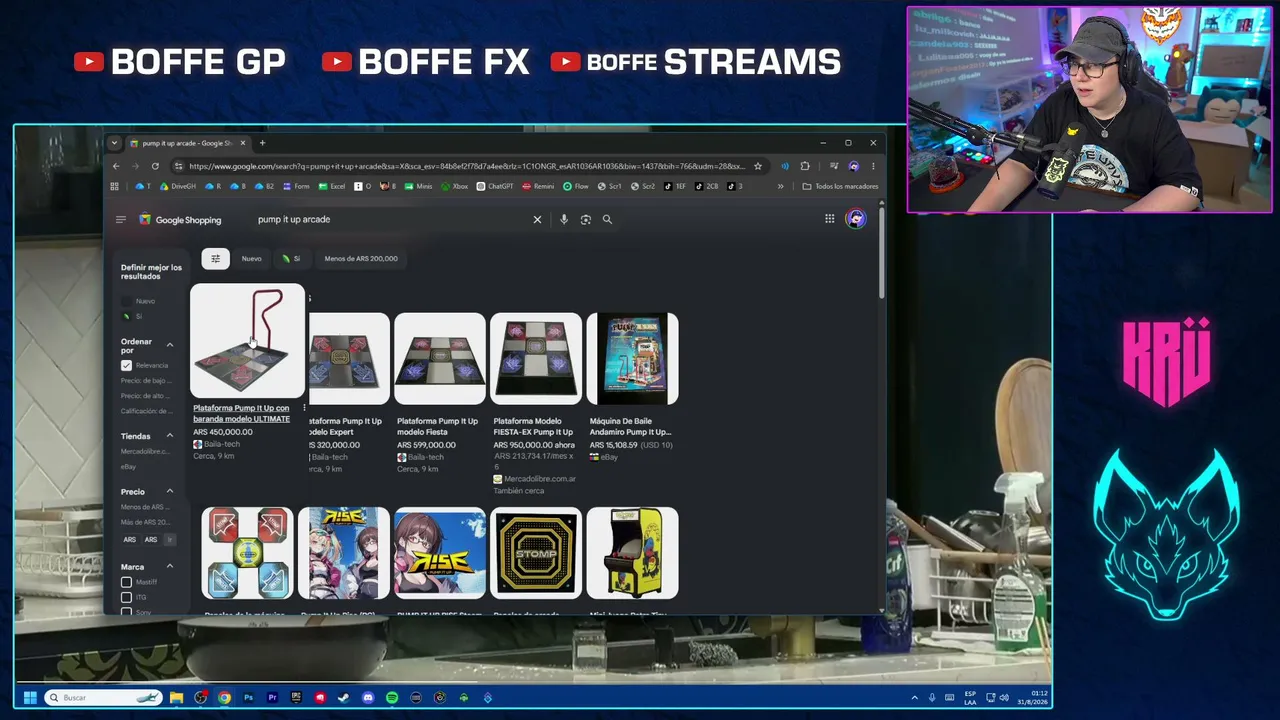This screenshot has width=1280, height=720.
Task: Bookmark this page with the star icon
Action: point(758,166)
